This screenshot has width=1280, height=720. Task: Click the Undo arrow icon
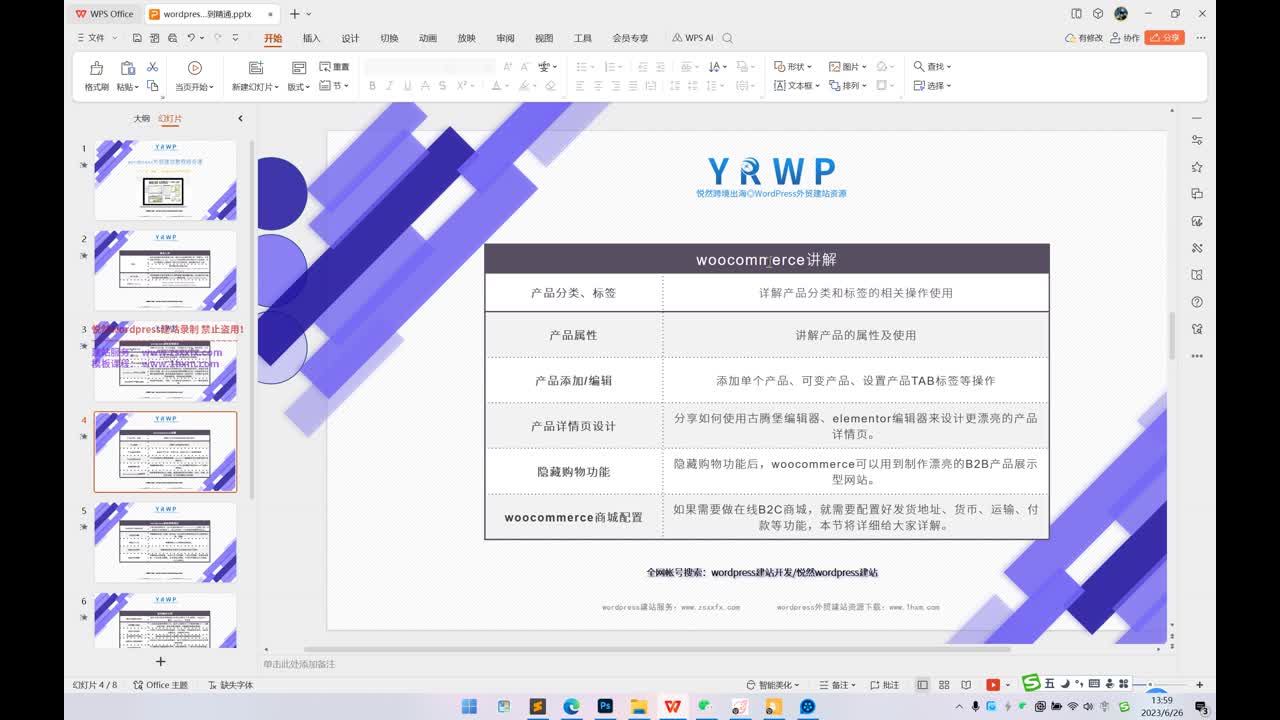[x=190, y=38]
